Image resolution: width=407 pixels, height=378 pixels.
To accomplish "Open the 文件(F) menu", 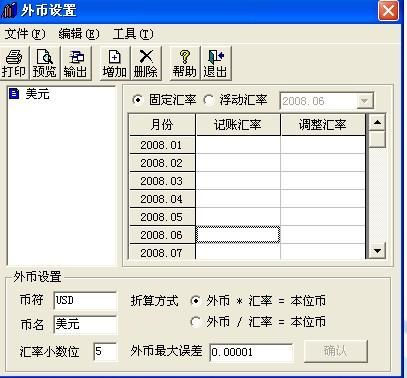I will [25, 34].
